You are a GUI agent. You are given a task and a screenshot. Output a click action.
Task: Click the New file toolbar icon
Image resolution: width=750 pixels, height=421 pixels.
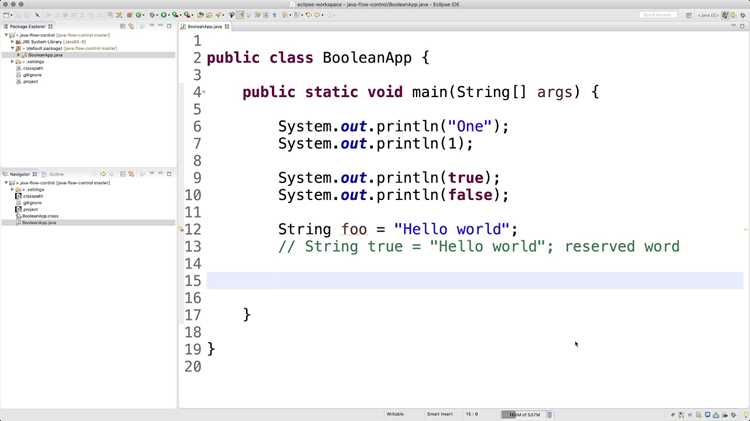click(6, 15)
